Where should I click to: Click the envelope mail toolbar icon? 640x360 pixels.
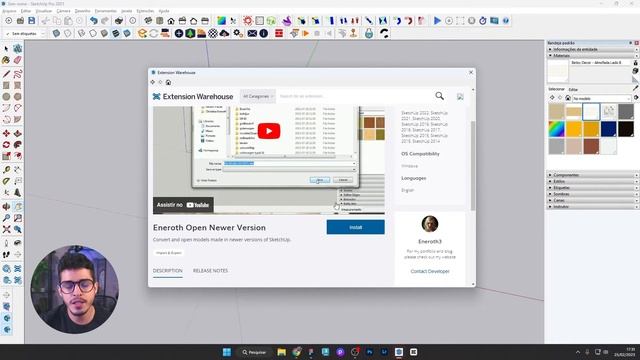(252, 33)
